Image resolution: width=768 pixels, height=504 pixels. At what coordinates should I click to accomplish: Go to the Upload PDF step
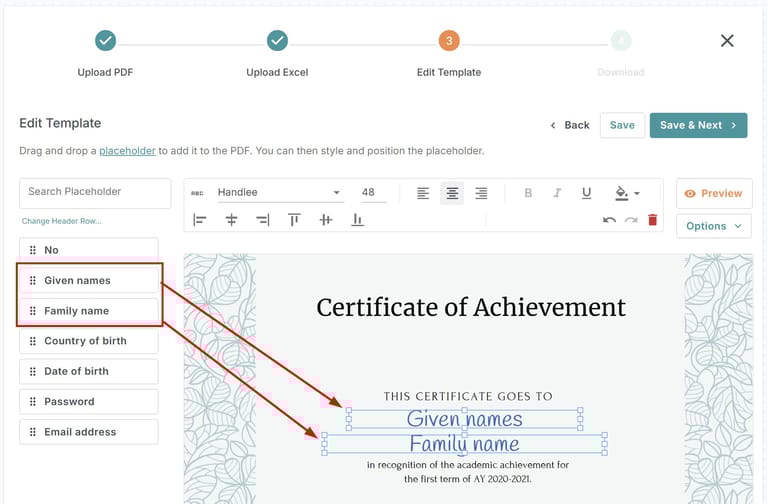tap(105, 41)
